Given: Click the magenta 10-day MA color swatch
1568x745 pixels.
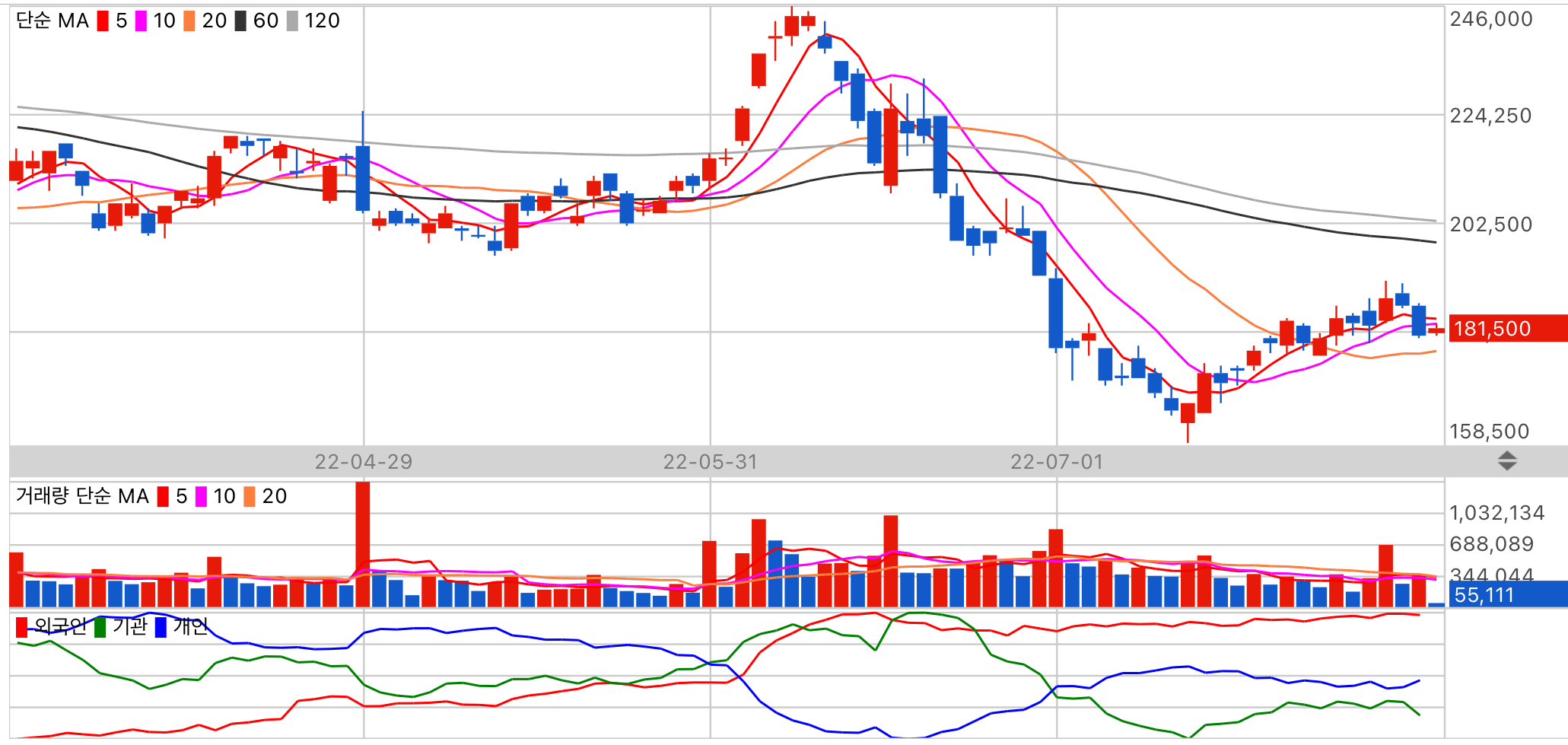Looking at the screenshot, I should click(141, 21).
